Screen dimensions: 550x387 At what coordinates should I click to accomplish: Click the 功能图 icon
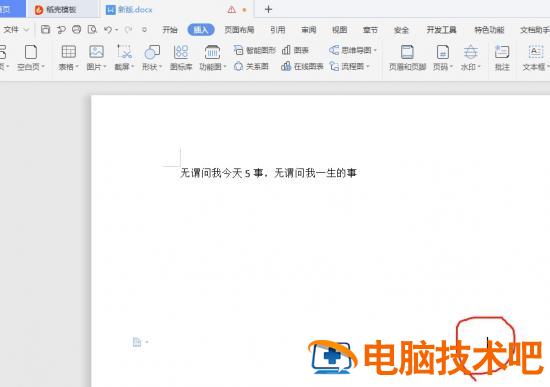pyautogui.click(x=212, y=52)
